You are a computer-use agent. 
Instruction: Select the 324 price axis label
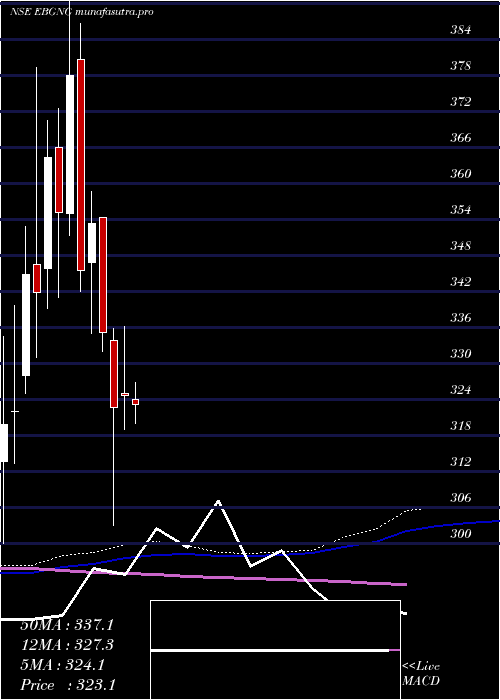coord(460,390)
